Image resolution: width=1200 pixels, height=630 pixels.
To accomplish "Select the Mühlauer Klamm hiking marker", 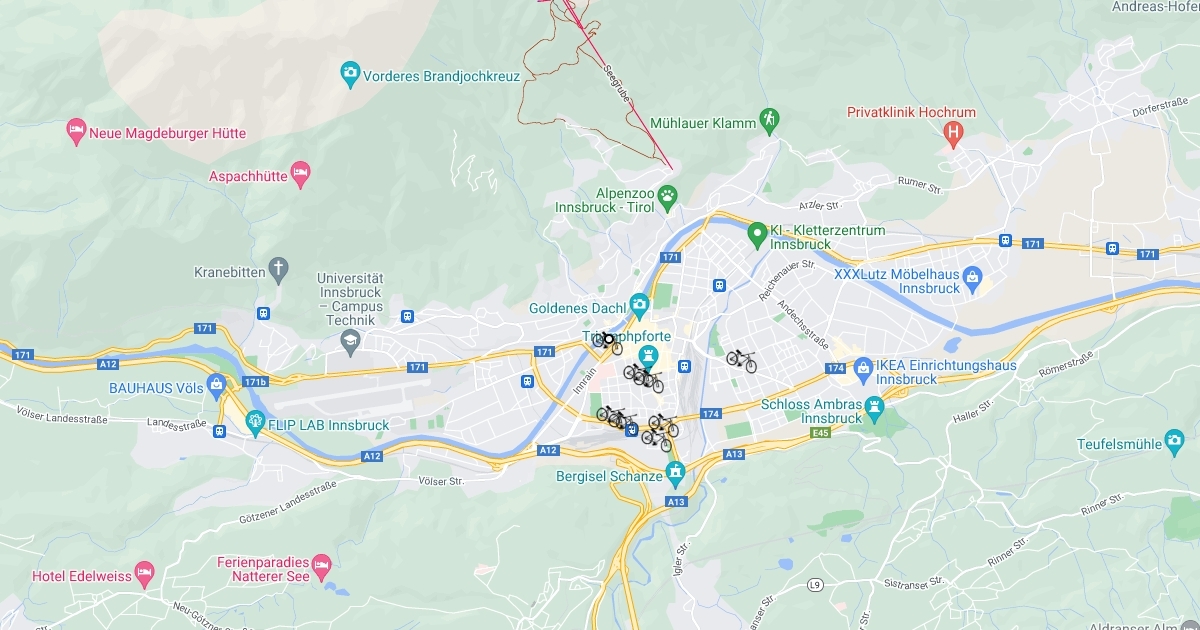I will [768, 120].
